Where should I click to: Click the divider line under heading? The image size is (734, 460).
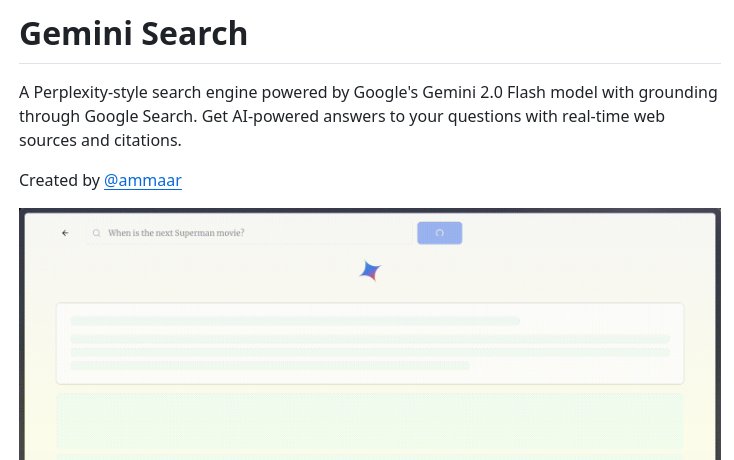pos(370,63)
